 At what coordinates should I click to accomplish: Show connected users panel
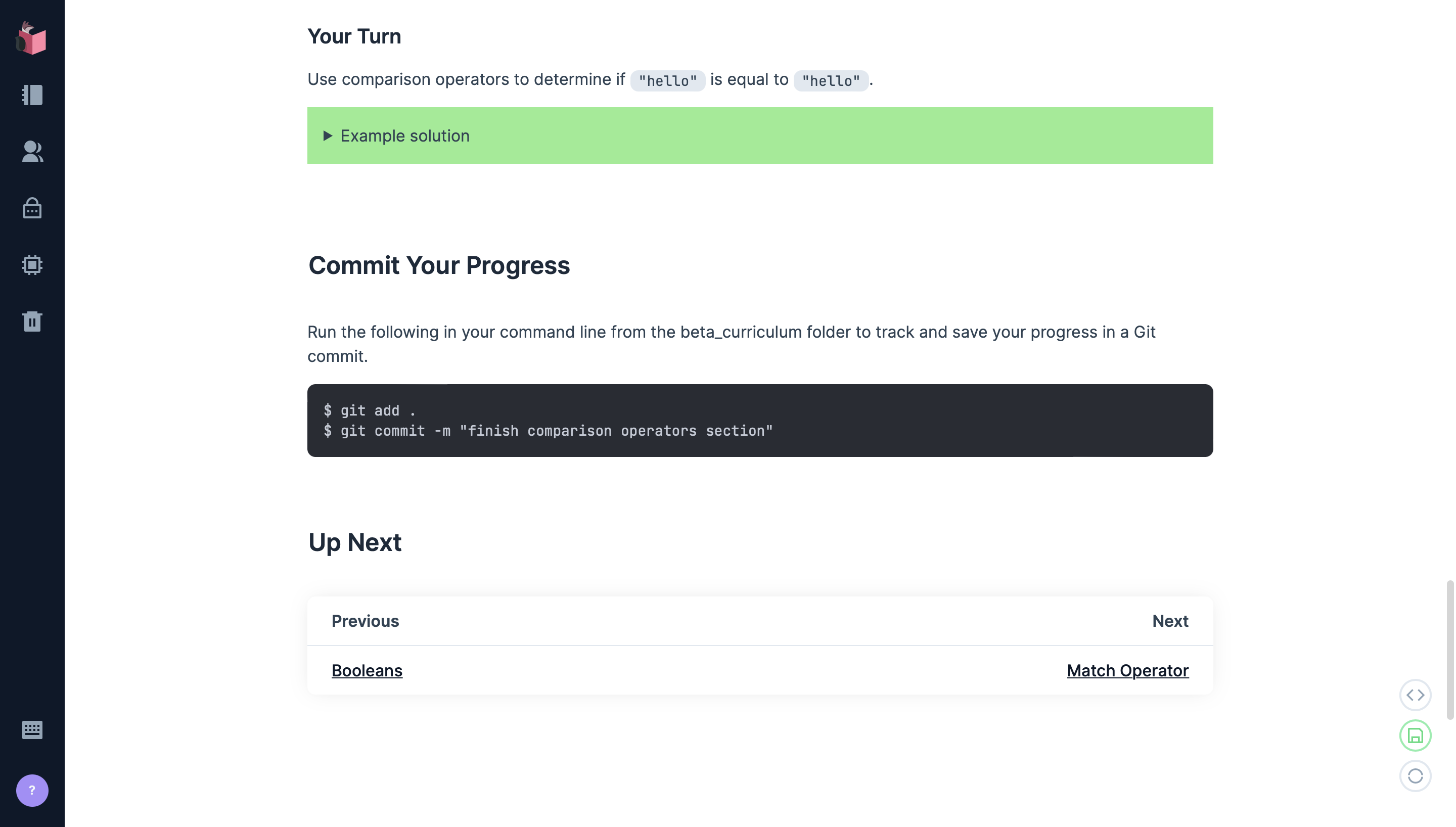coord(32,152)
